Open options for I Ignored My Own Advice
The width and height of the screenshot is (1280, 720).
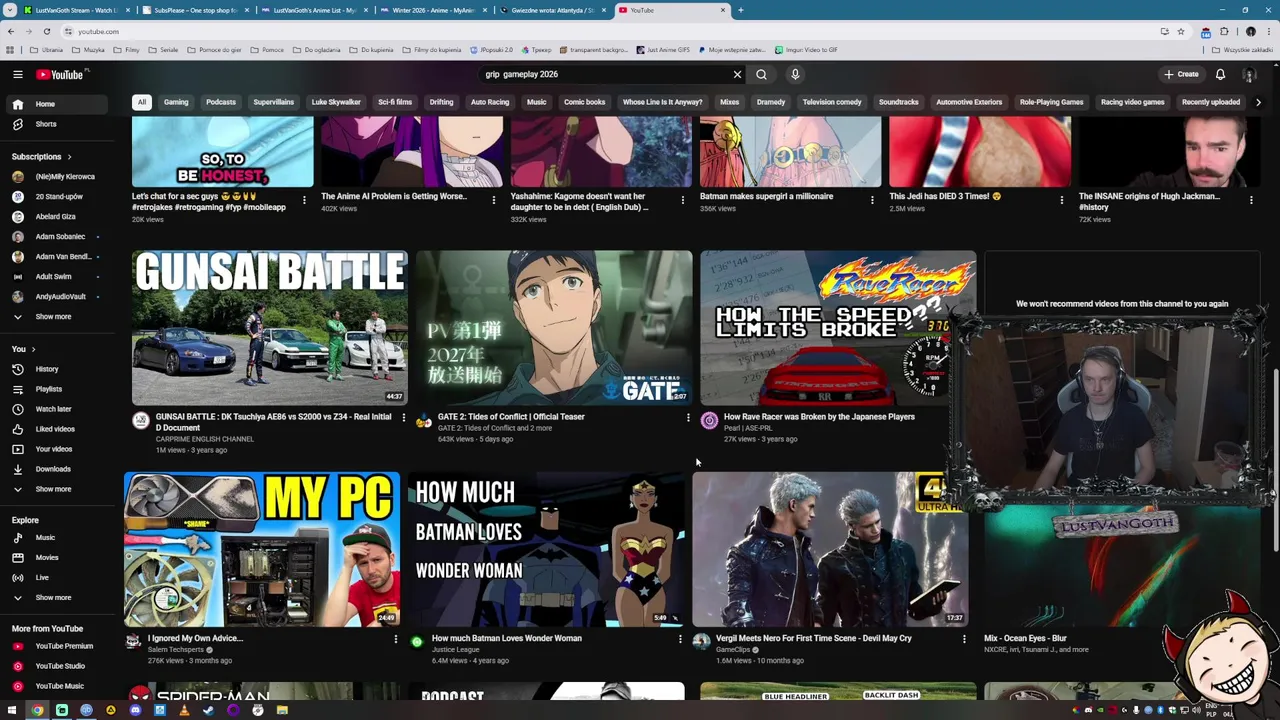coord(396,638)
